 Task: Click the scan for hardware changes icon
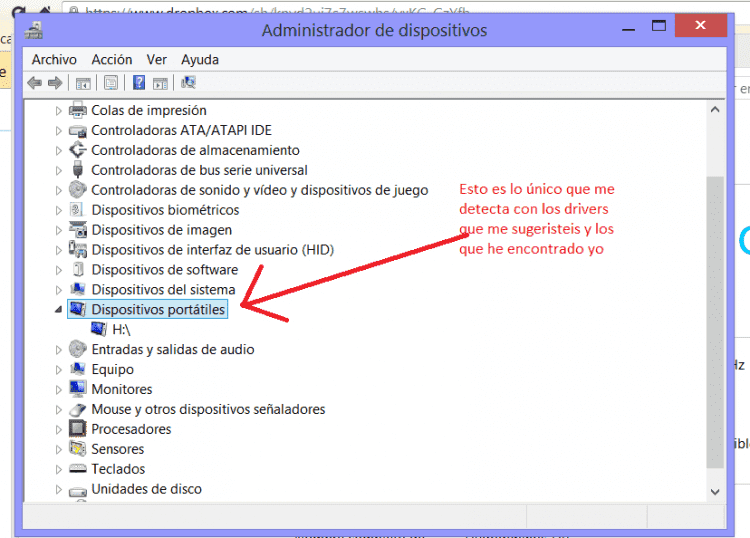pyautogui.click(x=188, y=83)
